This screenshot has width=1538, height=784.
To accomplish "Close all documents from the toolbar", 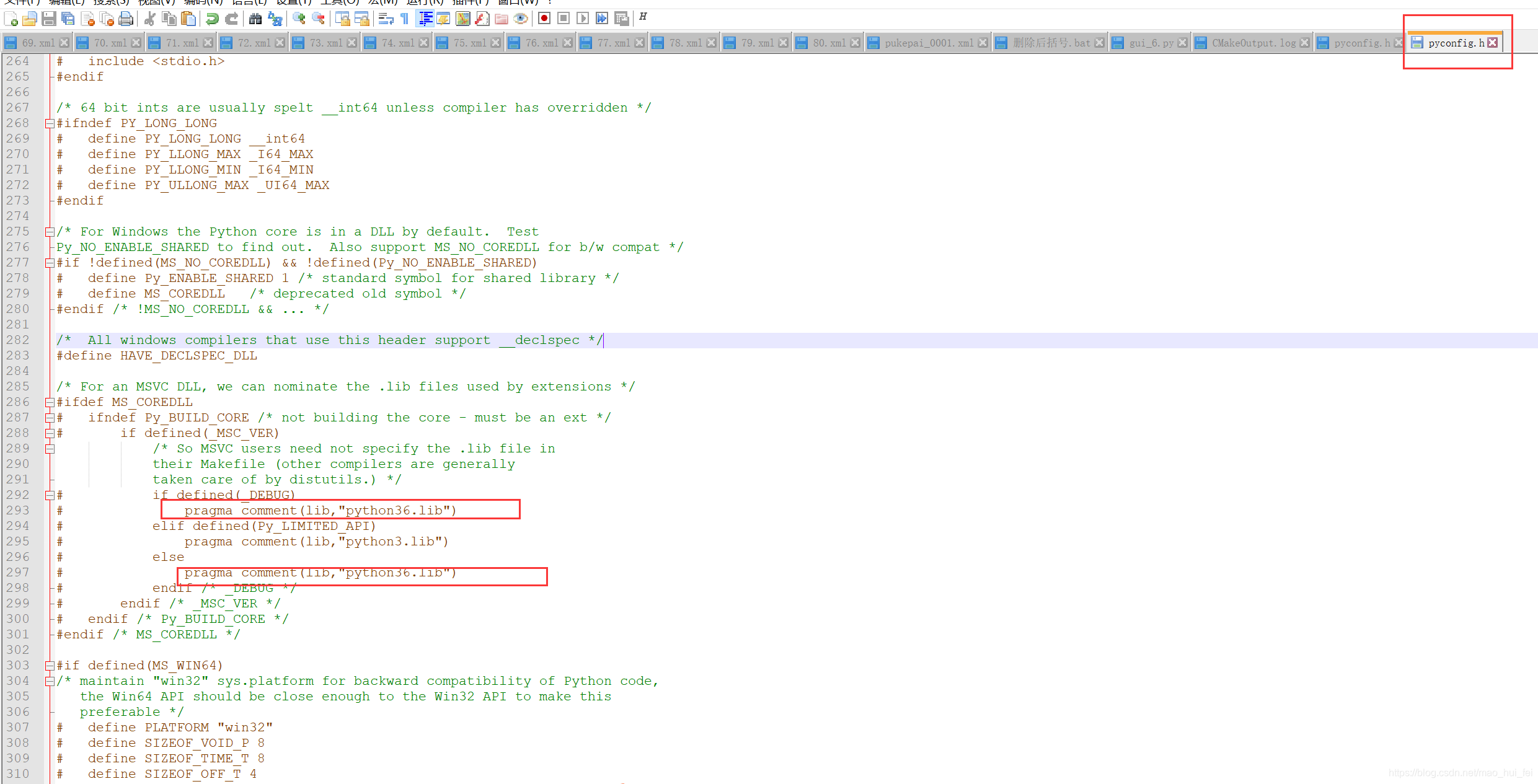I will click(x=107, y=19).
